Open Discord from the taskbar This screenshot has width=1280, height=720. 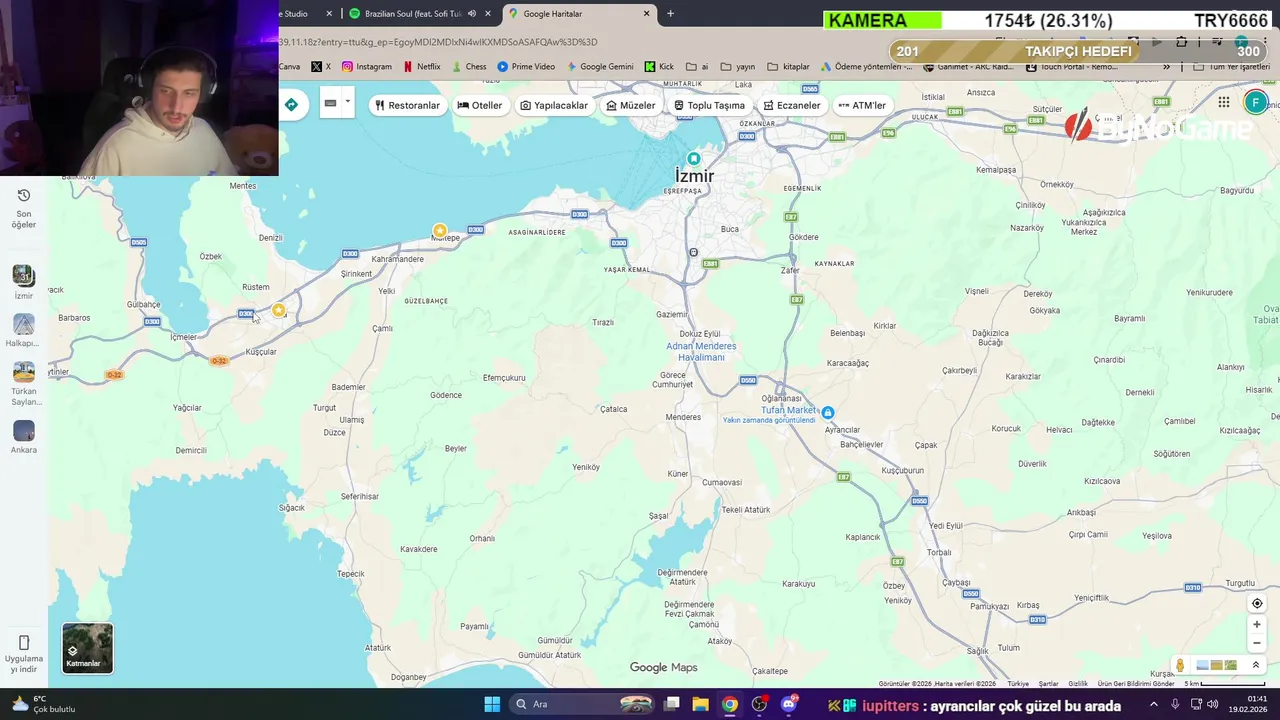point(789,704)
